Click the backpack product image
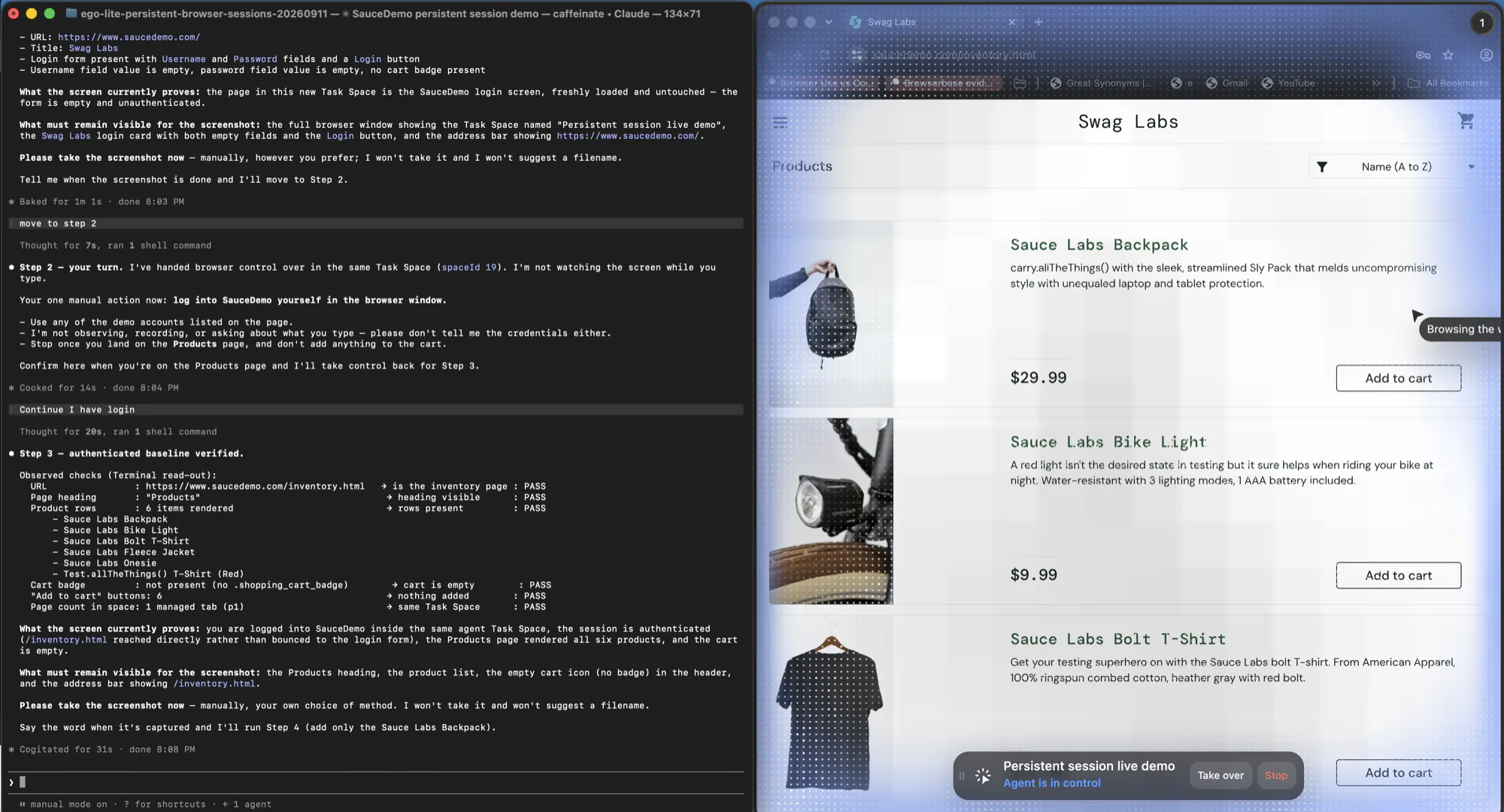This screenshot has width=1504, height=812. [831, 314]
